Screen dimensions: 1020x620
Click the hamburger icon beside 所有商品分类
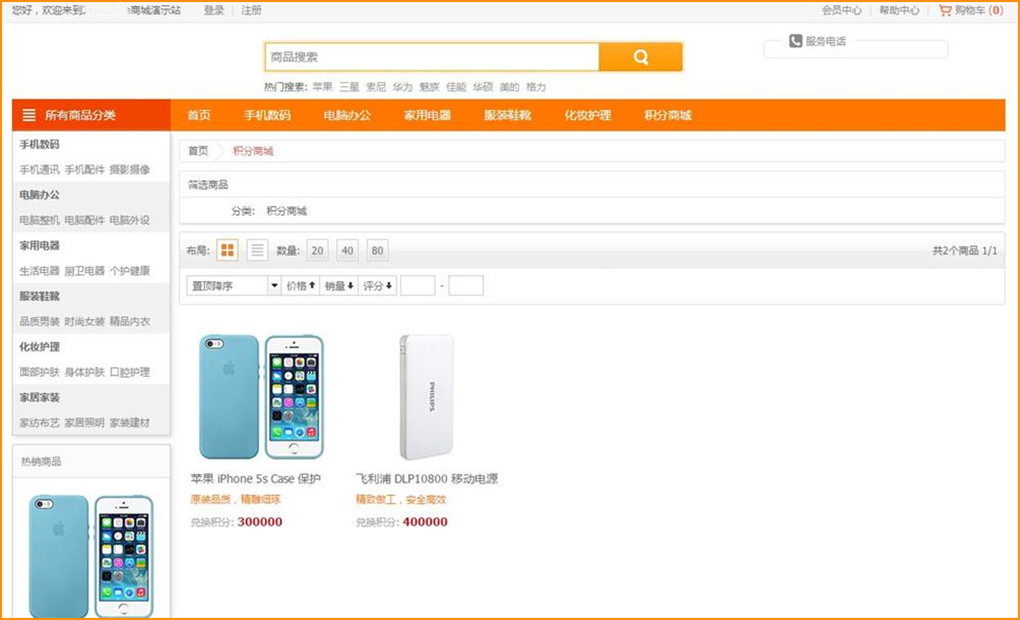tap(29, 115)
